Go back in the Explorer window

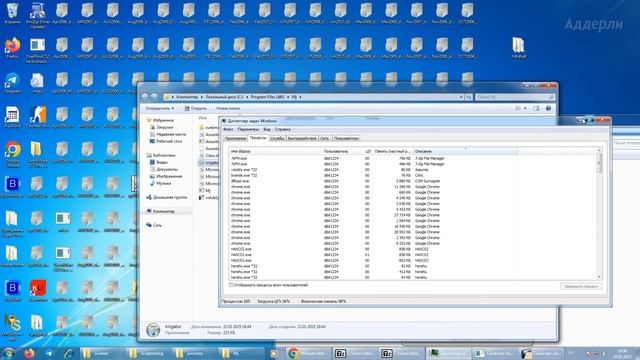[x=145, y=97]
